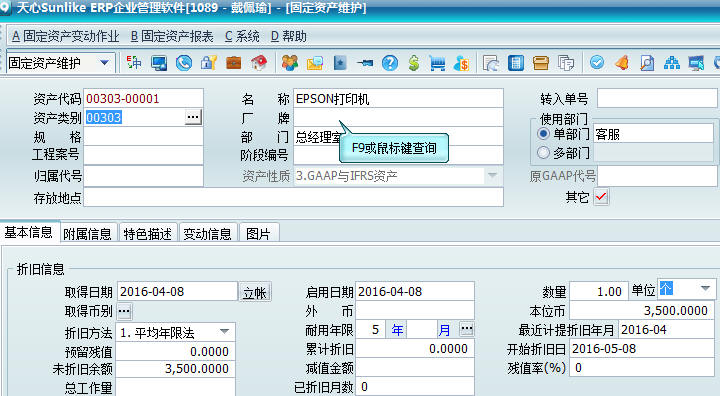
Task: Click the 立帐 button
Action: click(x=255, y=292)
